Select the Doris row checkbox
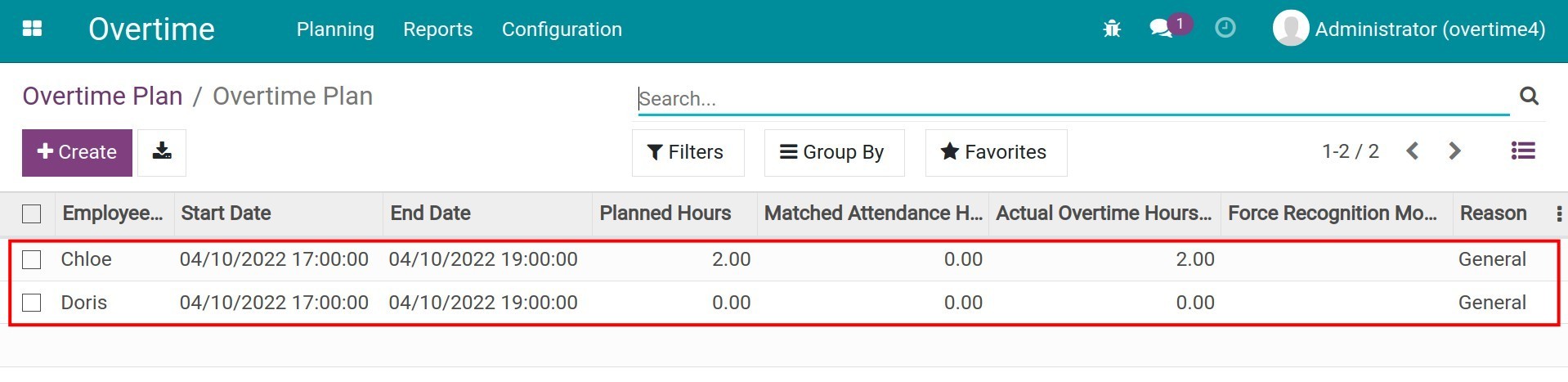Screen dimensions: 1568x382 coord(32,303)
